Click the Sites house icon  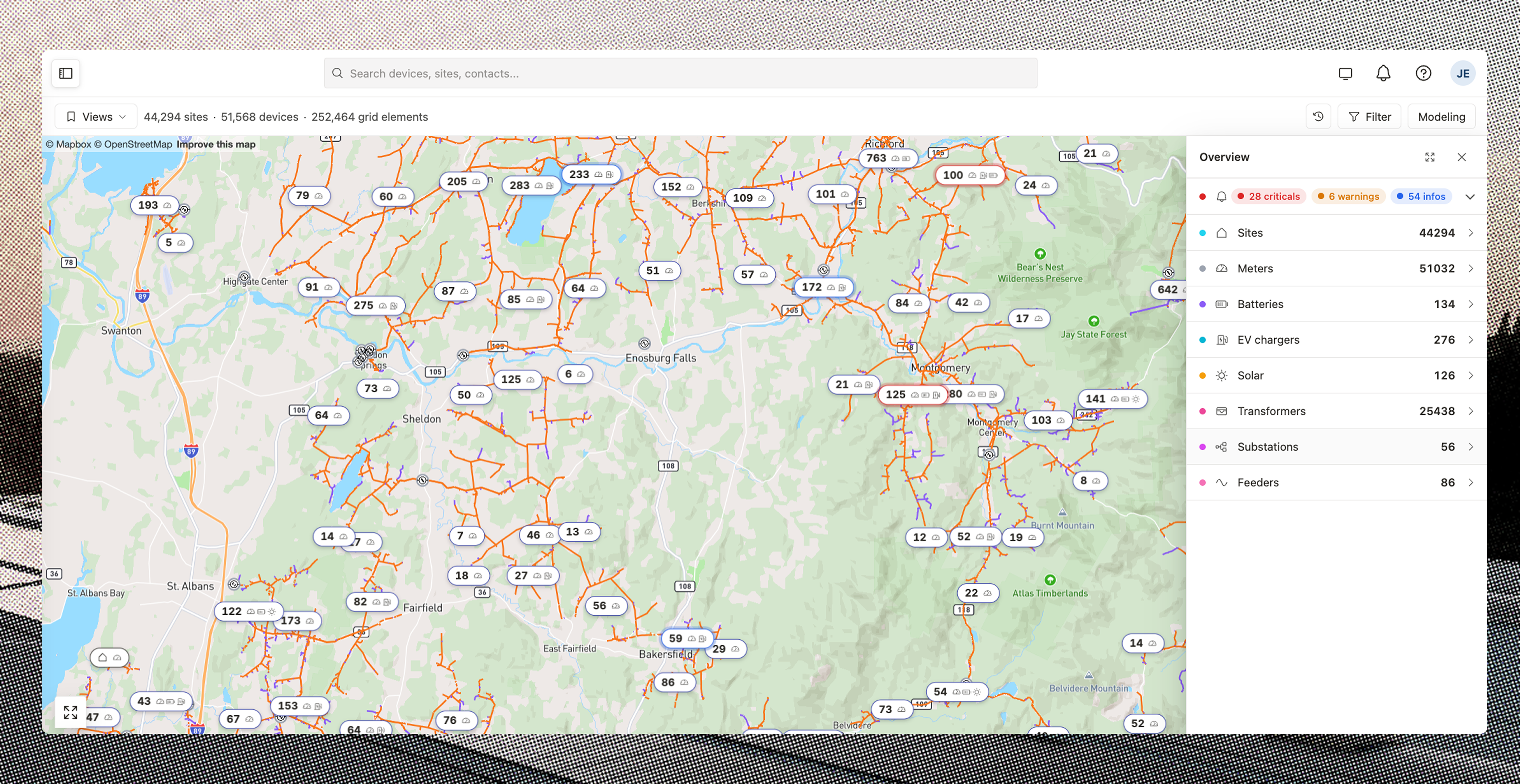coord(1221,233)
